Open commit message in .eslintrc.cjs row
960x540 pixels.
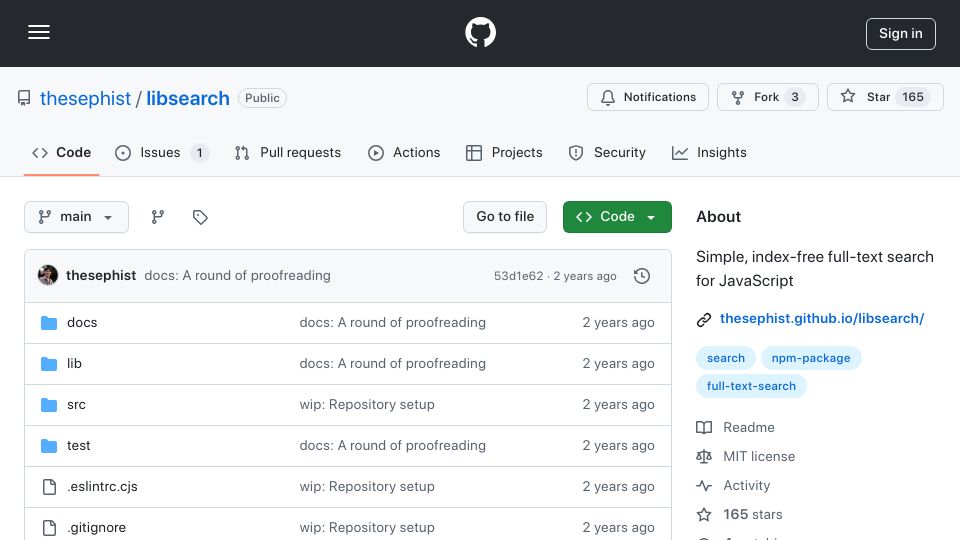coord(367,487)
